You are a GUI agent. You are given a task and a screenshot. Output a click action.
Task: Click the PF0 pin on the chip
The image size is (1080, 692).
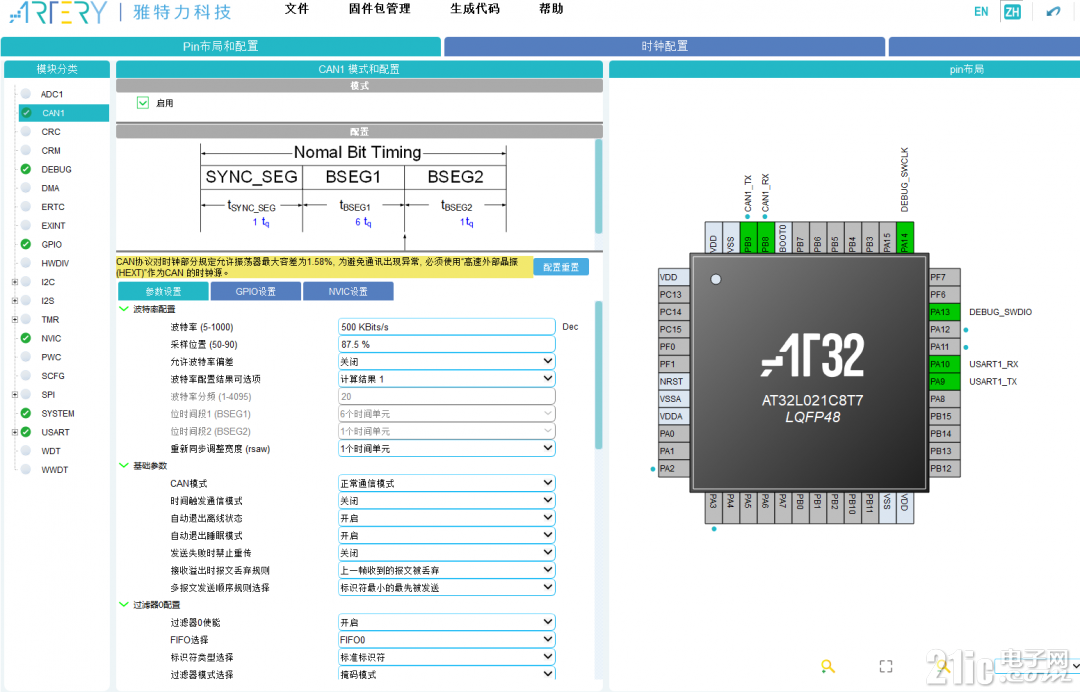pos(674,347)
